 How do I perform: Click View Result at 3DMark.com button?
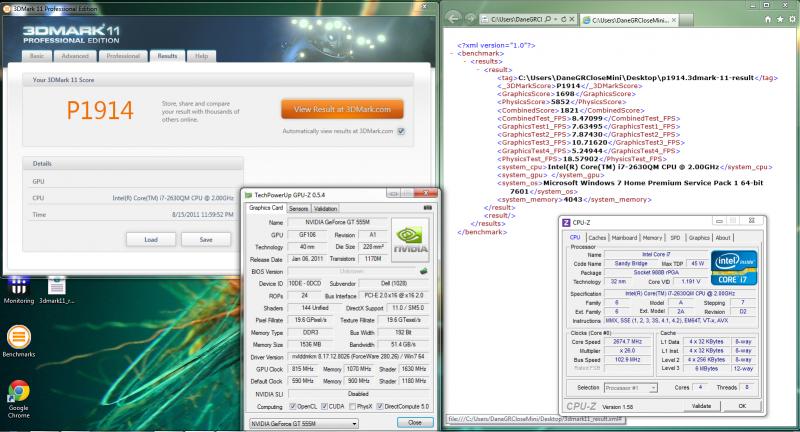[x=342, y=109]
